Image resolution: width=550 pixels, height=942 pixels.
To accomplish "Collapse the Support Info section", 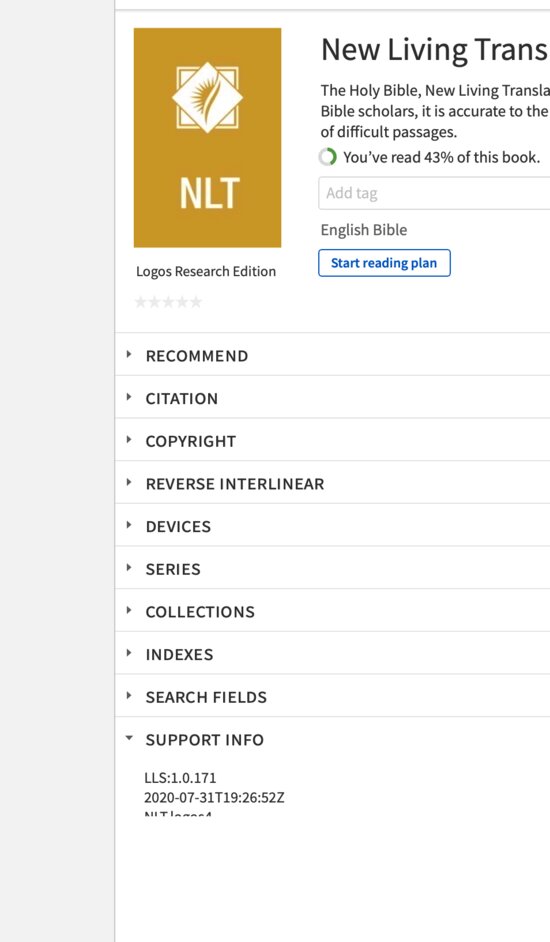I will (332, 740).
